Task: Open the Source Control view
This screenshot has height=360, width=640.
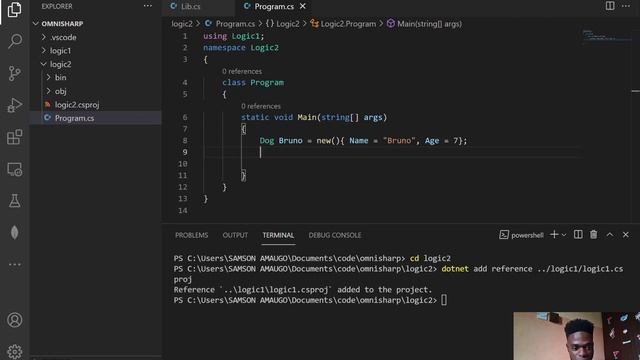Action: pyautogui.click(x=15, y=73)
